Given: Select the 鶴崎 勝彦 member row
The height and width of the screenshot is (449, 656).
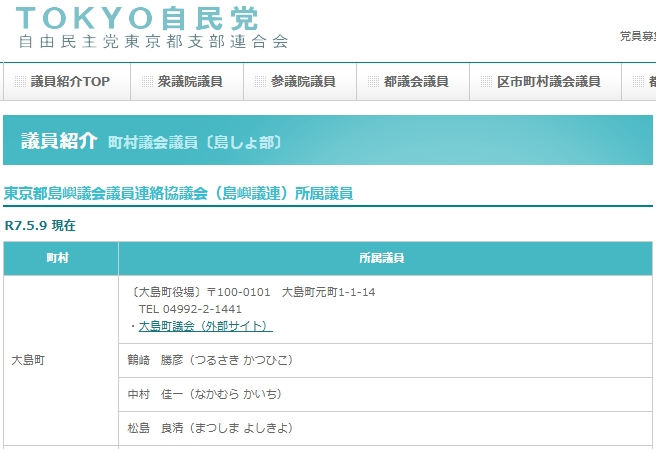Looking at the screenshot, I should (x=210, y=360).
